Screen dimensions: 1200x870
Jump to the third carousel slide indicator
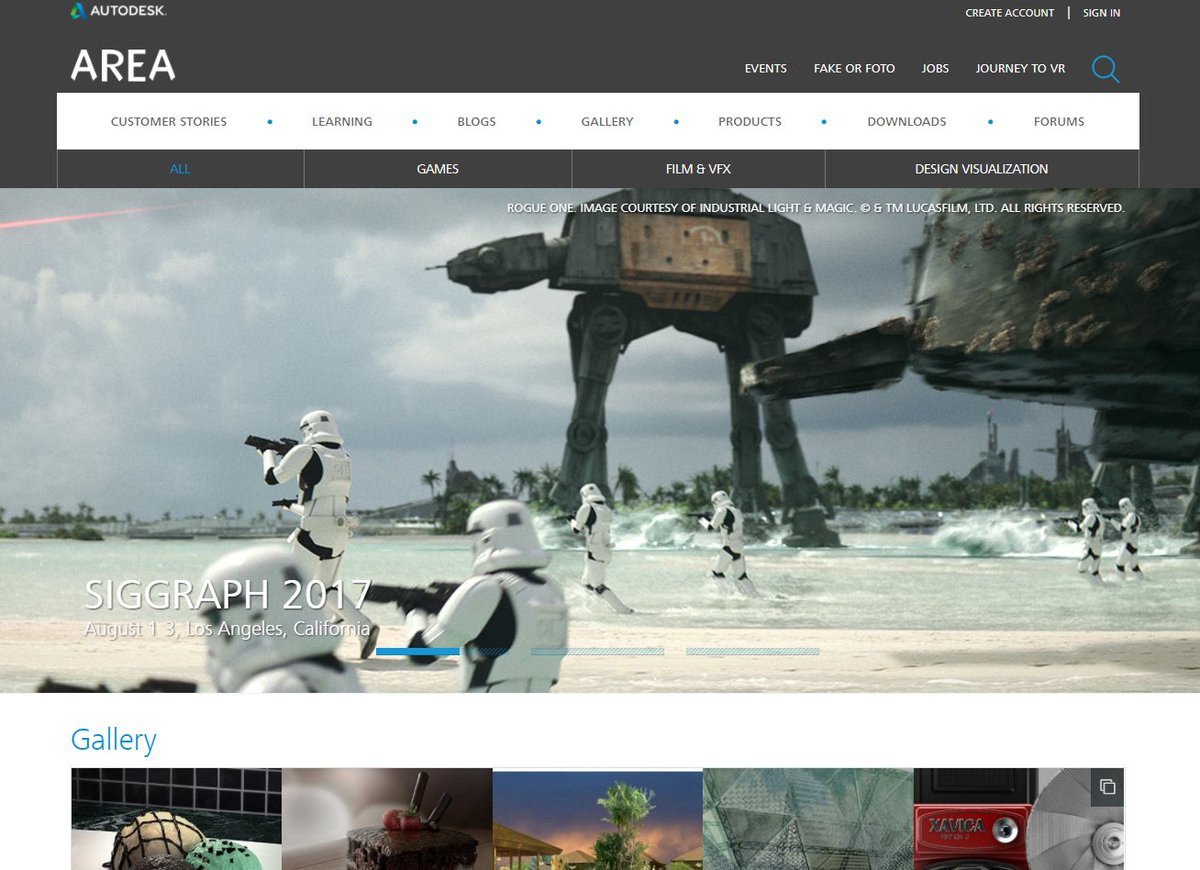click(x=597, y=651)
